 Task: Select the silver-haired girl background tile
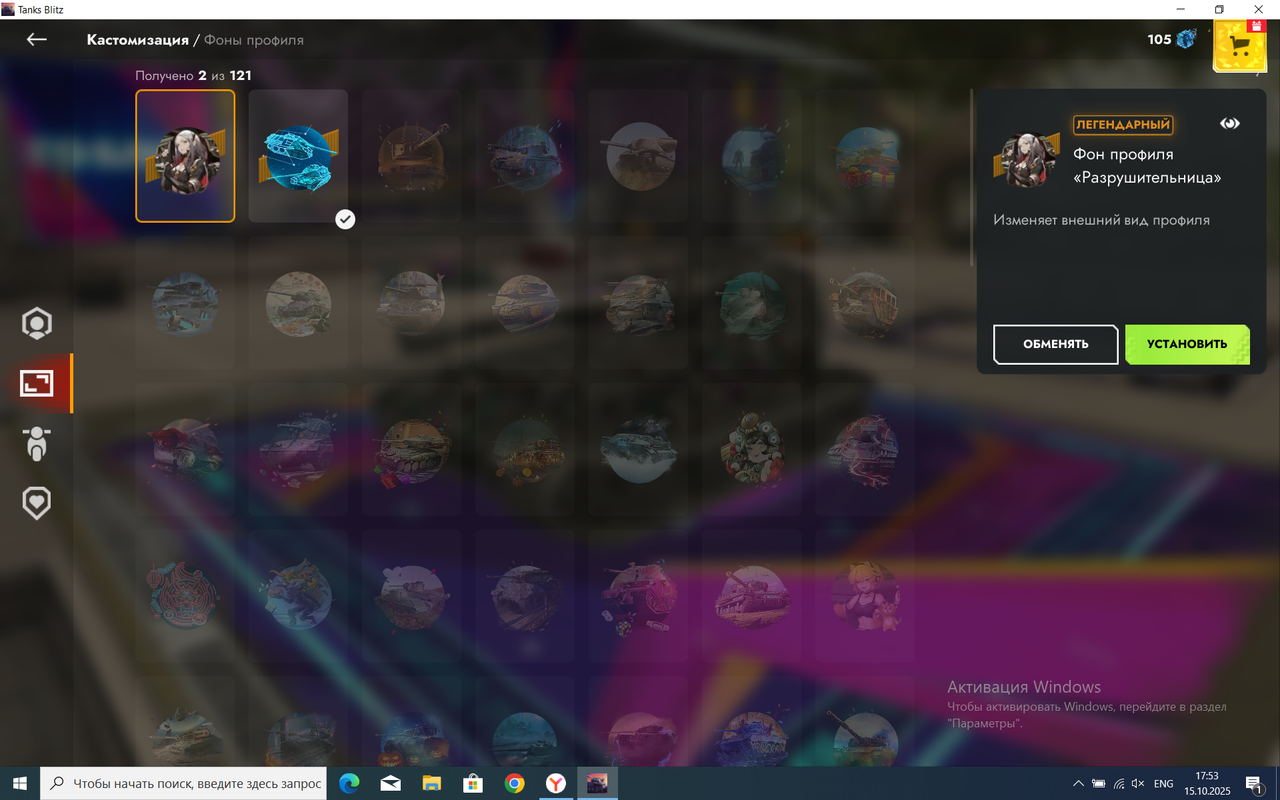tap(185, 156)
